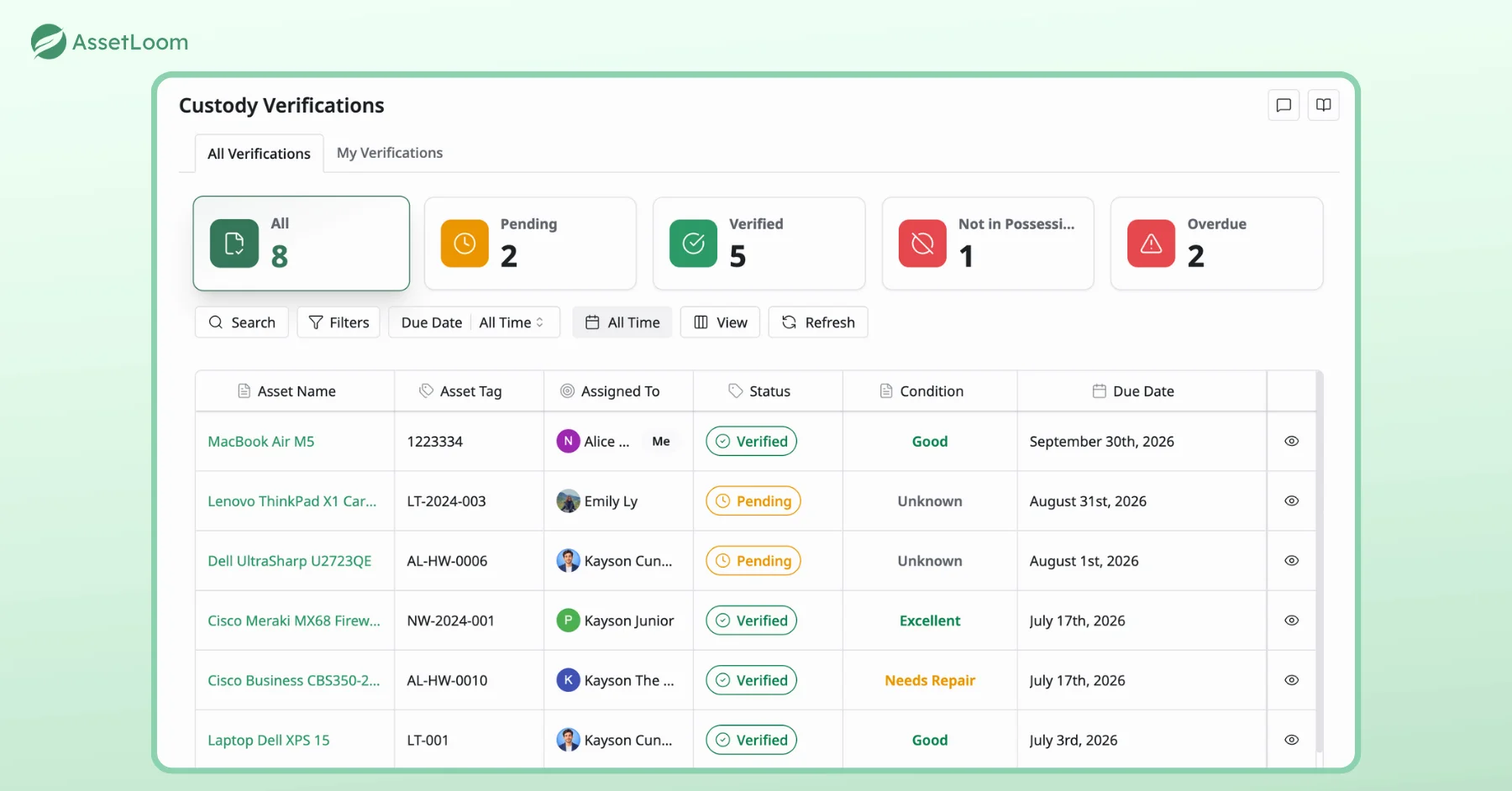View details for Cisco Meraki MX68 row
Screen dimensions: 1512x791
tap(1292, 620)
